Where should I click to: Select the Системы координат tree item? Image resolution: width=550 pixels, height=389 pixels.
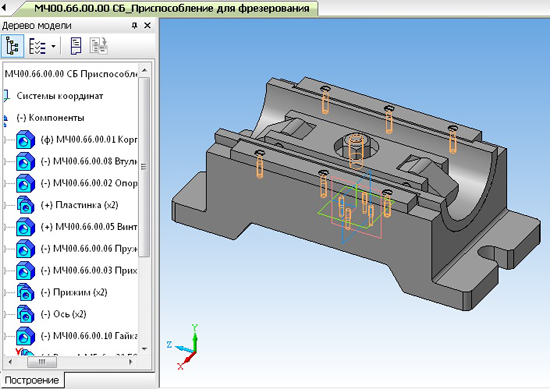[x=60, y=96]
